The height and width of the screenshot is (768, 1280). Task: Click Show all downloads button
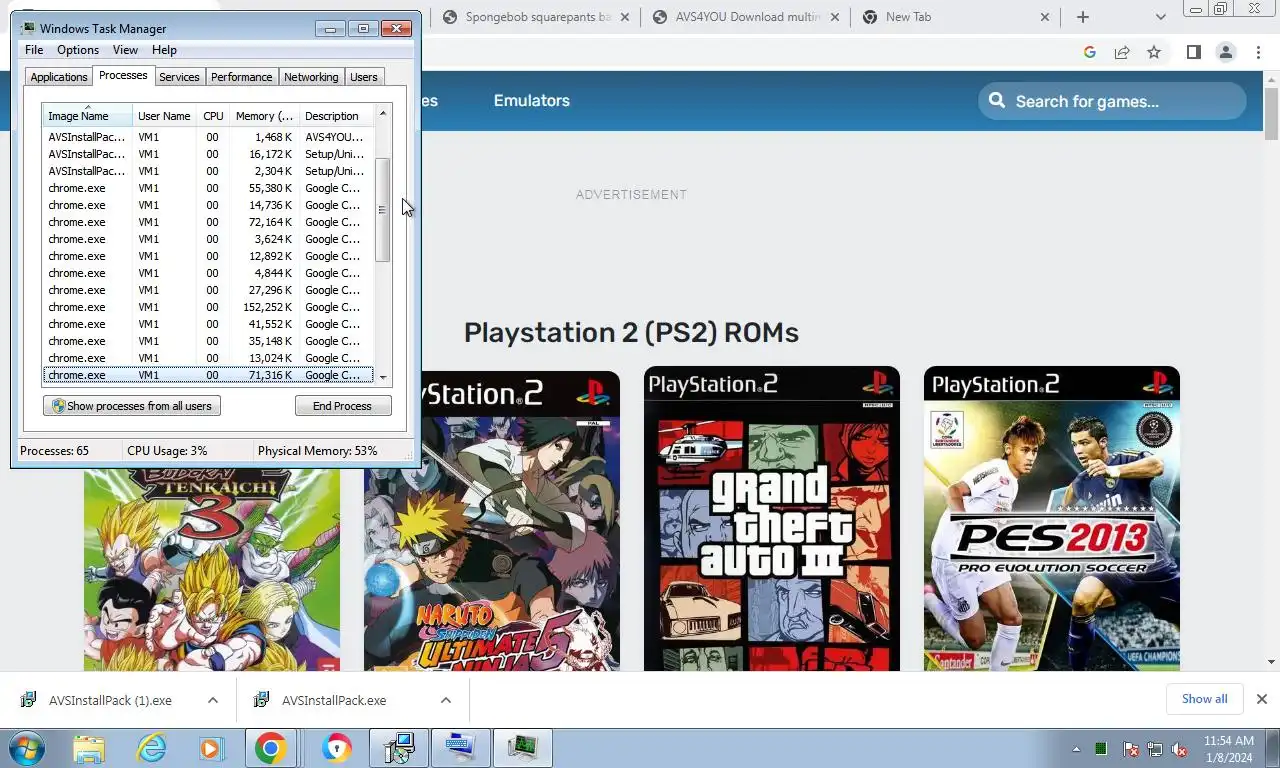(1204, 699)
